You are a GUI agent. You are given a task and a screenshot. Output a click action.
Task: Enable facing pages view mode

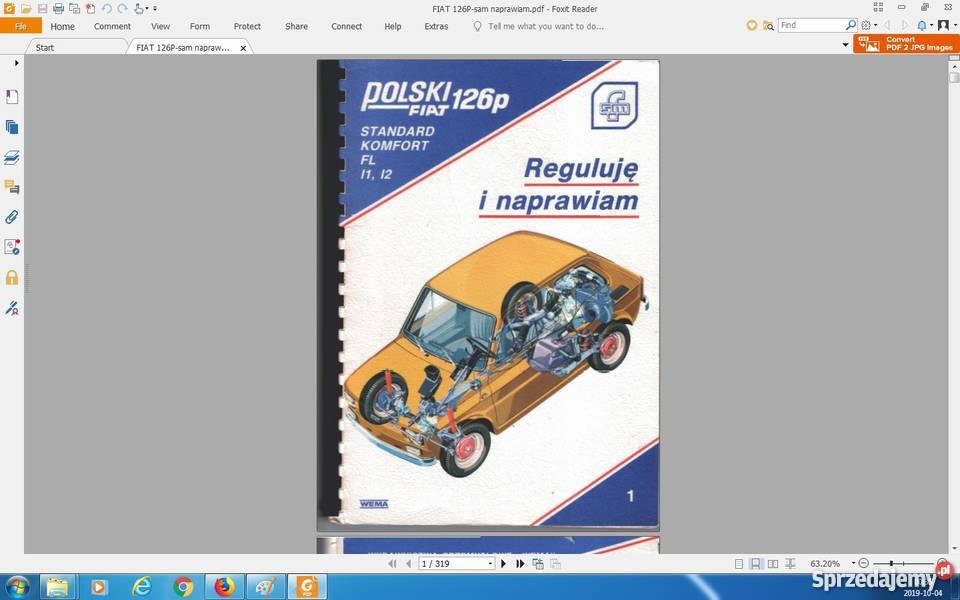[x=773, y=564]
